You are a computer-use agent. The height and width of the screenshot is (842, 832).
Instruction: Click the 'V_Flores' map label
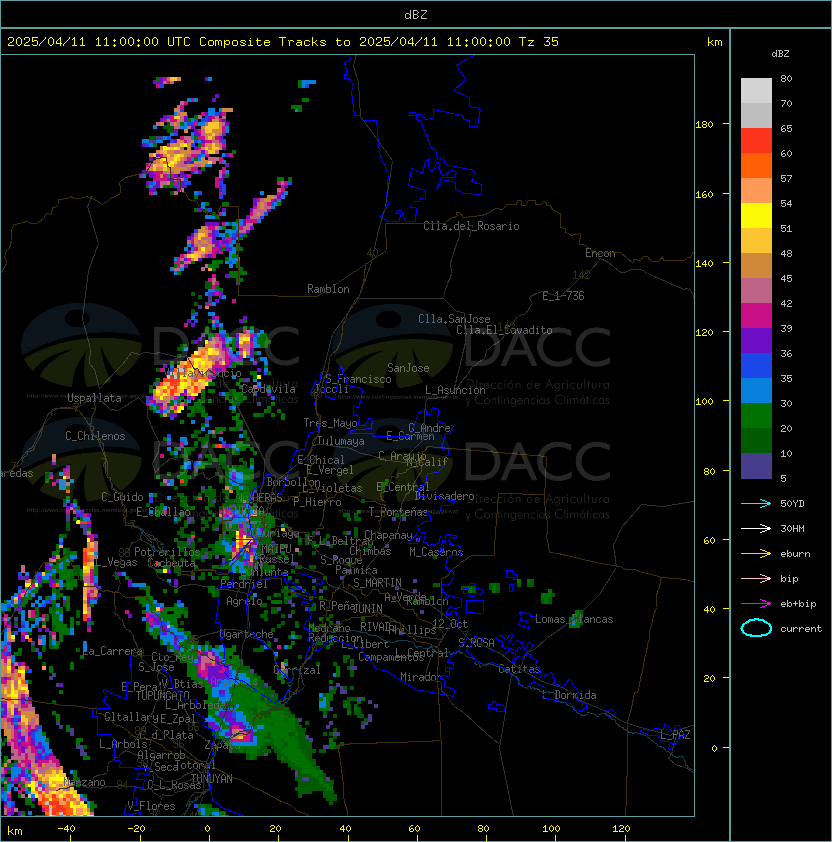[151, 807]
